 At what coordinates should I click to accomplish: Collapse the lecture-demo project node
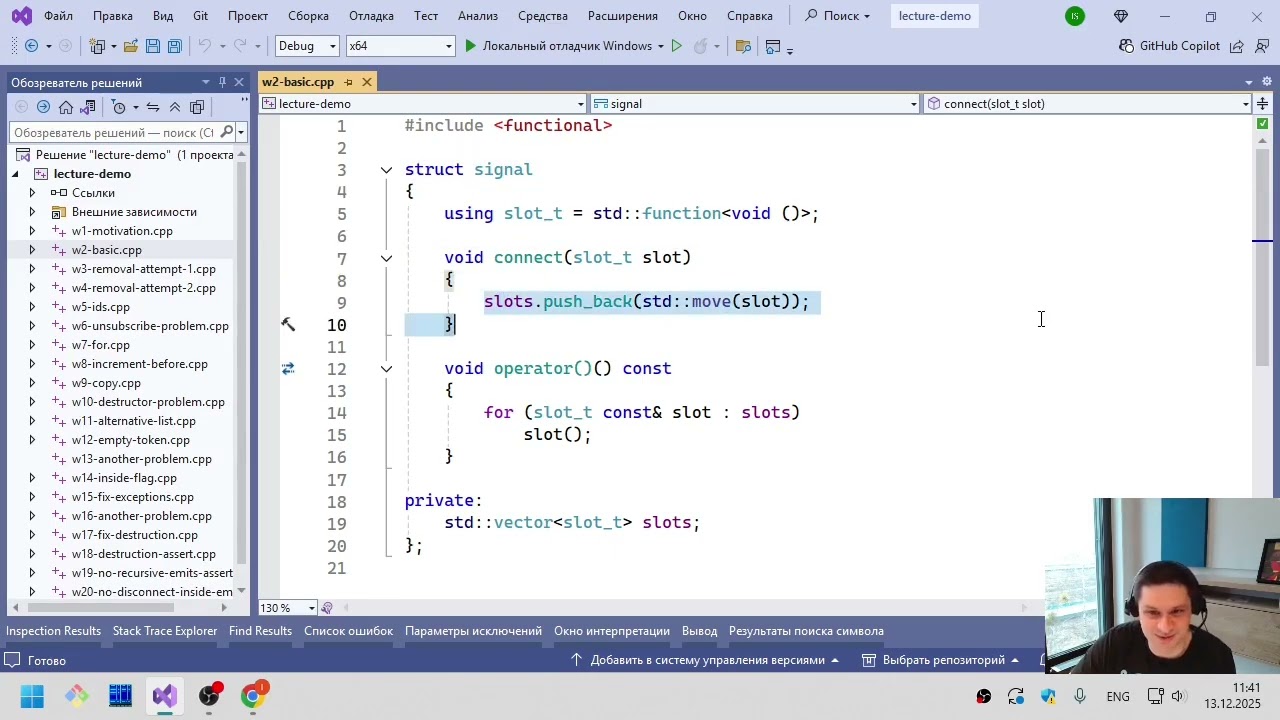[x=15, y=174]
